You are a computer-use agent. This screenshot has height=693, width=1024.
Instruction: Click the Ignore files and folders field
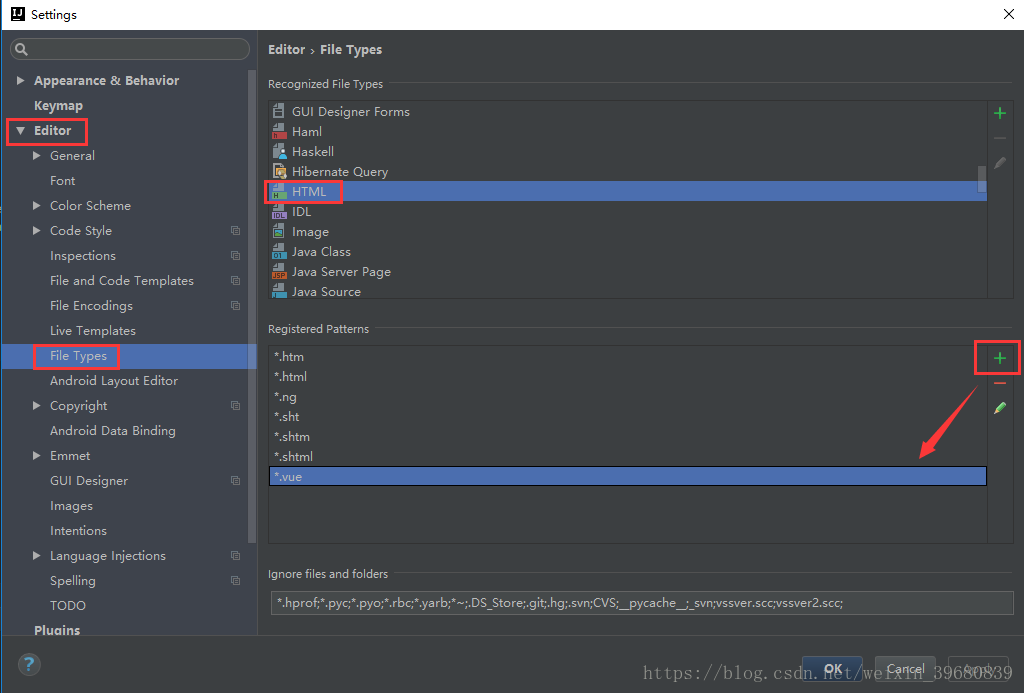click(x=641, y=603)
